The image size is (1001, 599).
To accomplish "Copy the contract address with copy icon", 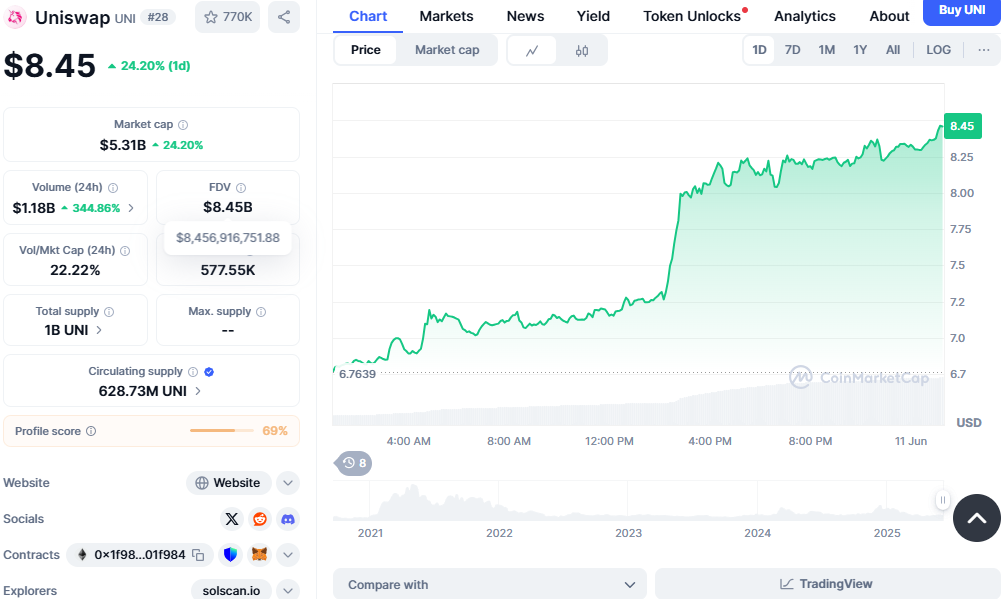I will point(199,555).
